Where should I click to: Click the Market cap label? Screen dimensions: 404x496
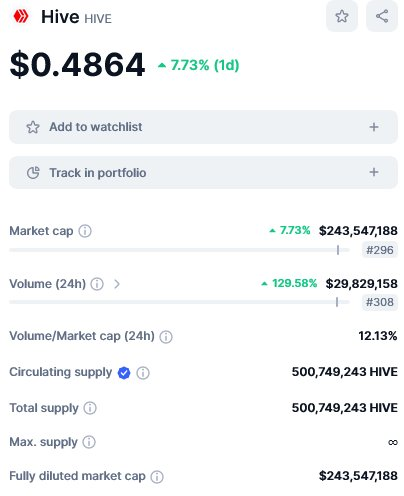41,231
